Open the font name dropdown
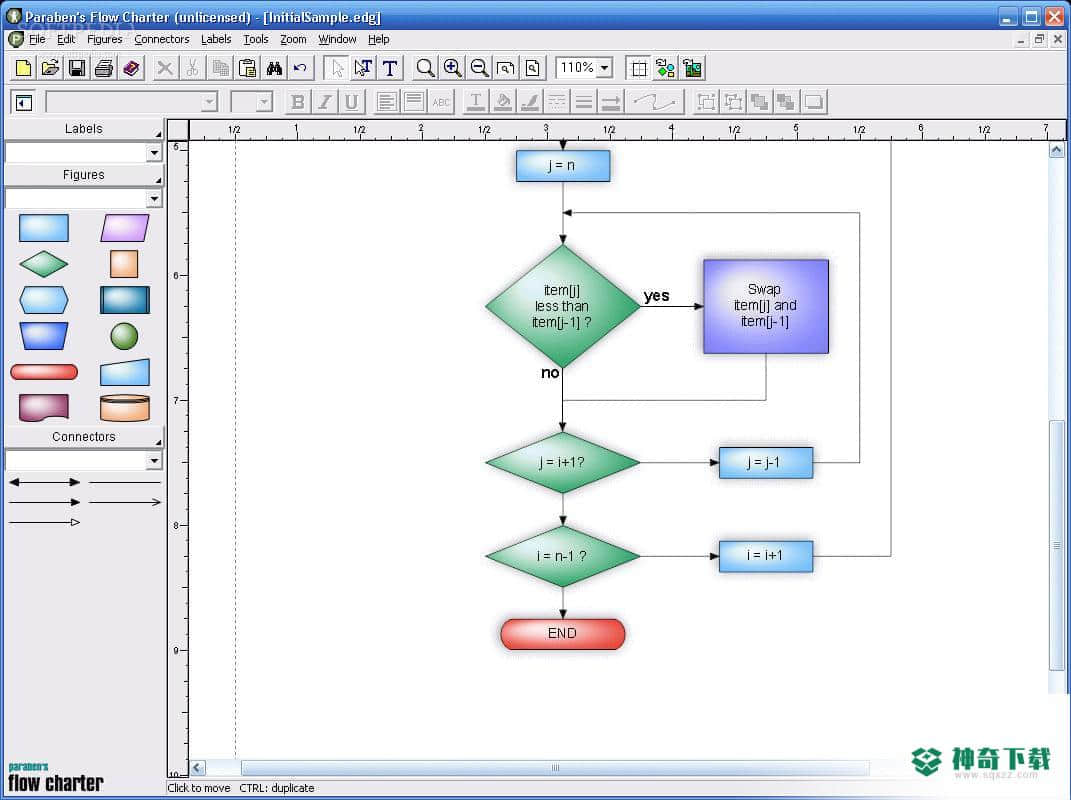This screenshot has width=1071, height=800. [x=209, y=102]
